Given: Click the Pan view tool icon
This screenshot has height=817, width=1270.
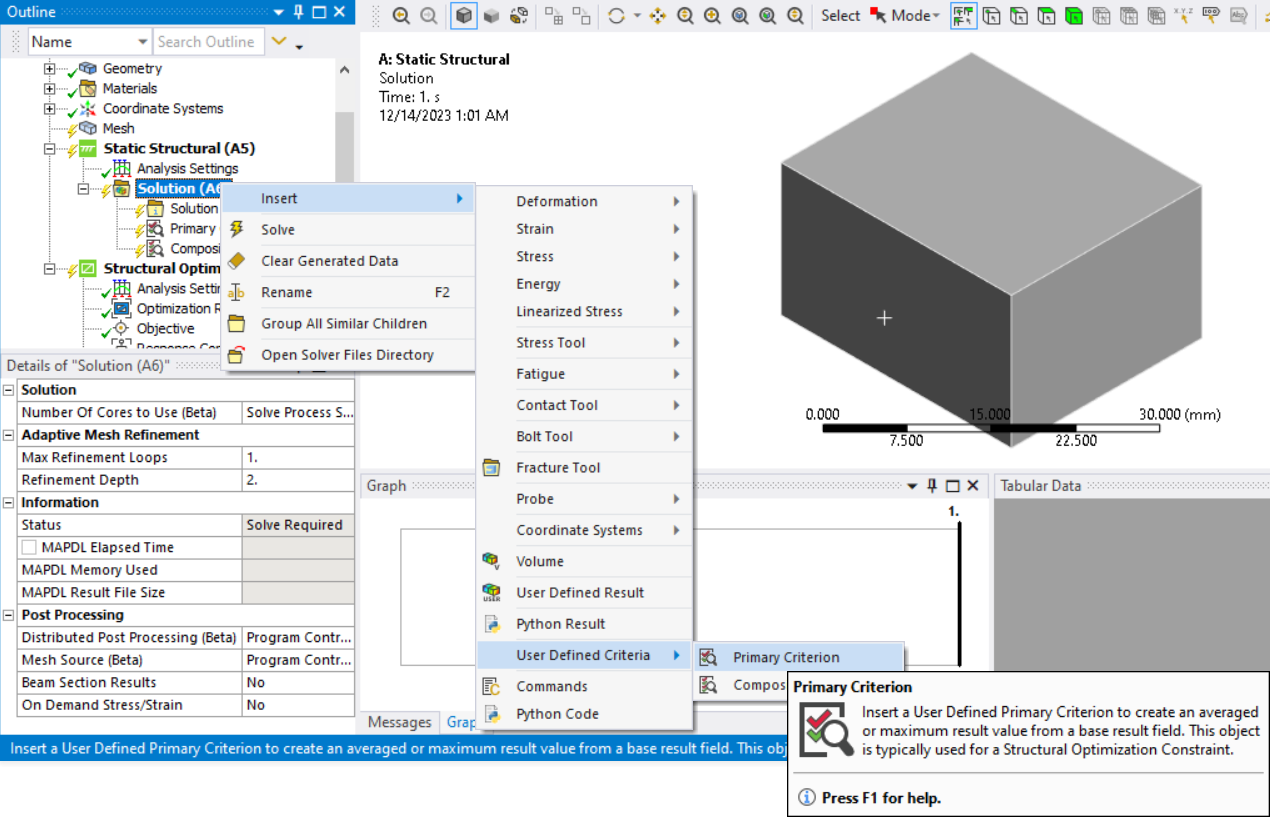Looking at the screenshot, I should (658, 15).
